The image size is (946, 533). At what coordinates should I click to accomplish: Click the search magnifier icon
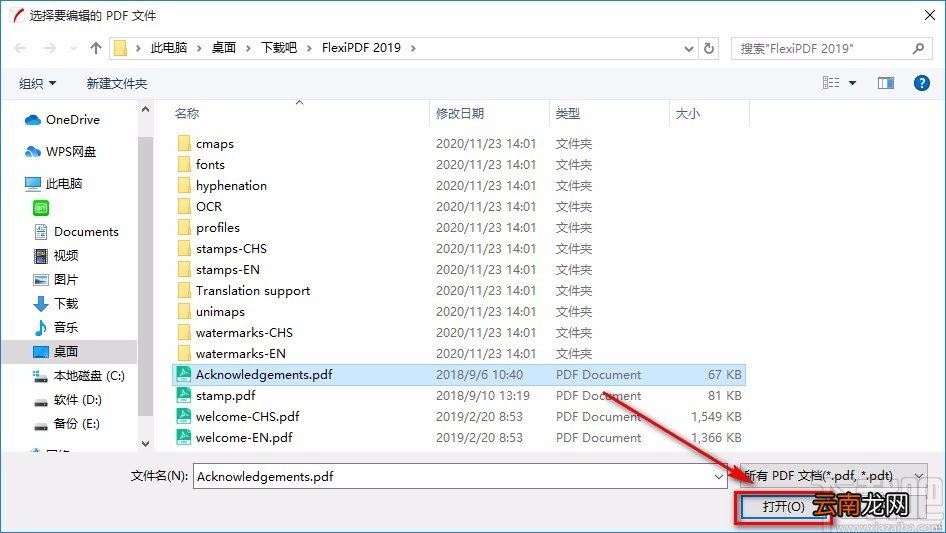(918, 48)
